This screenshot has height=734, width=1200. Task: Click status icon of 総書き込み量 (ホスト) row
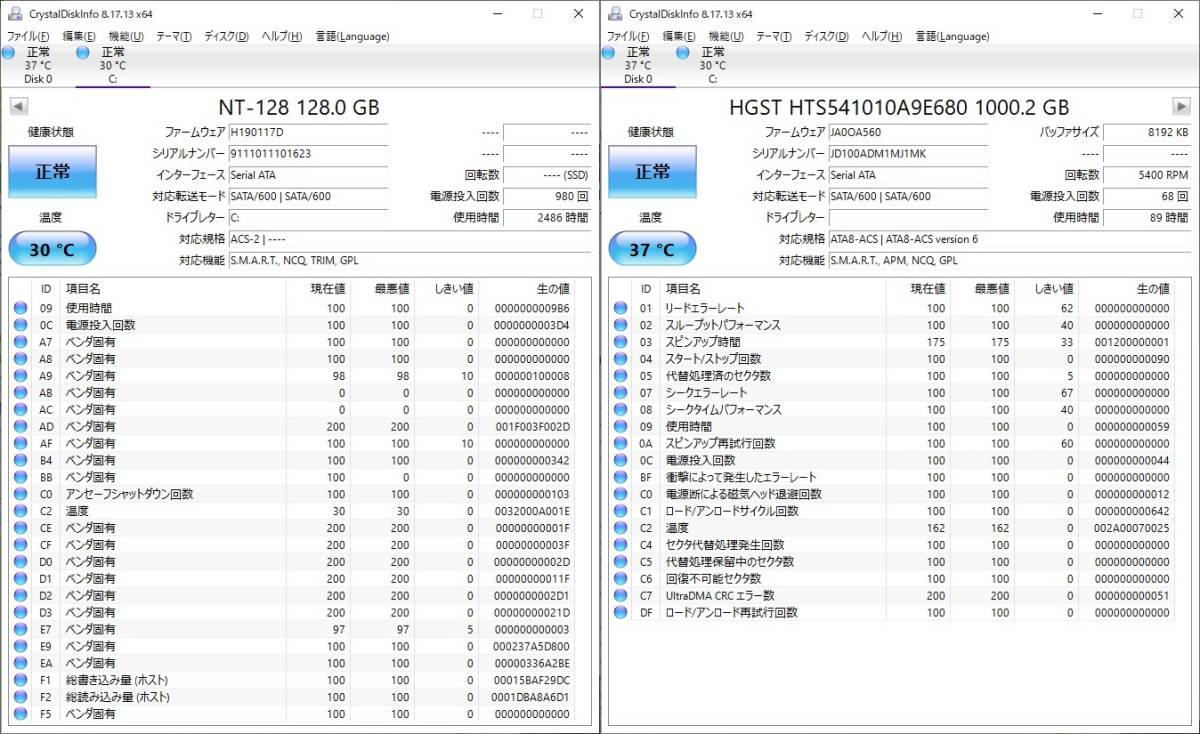(x=20, y=680)
